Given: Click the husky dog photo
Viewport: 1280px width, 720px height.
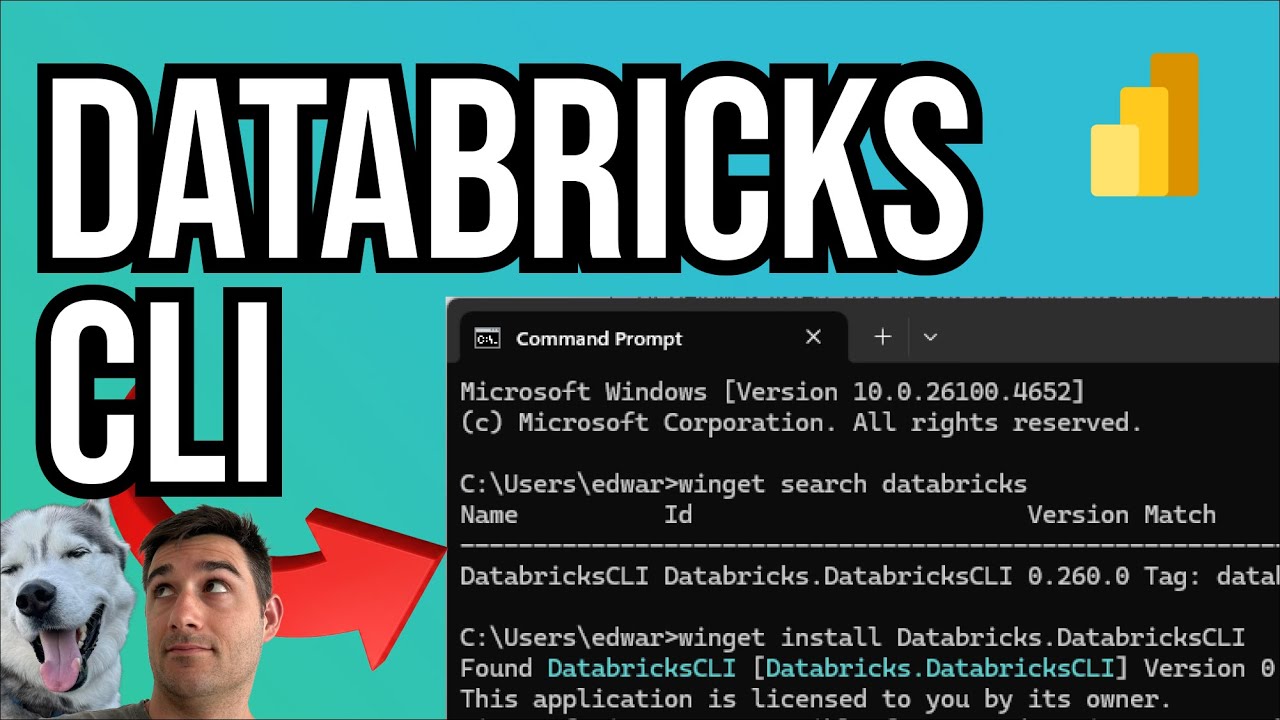Looking at the screenshot, I should coord(65,610).
